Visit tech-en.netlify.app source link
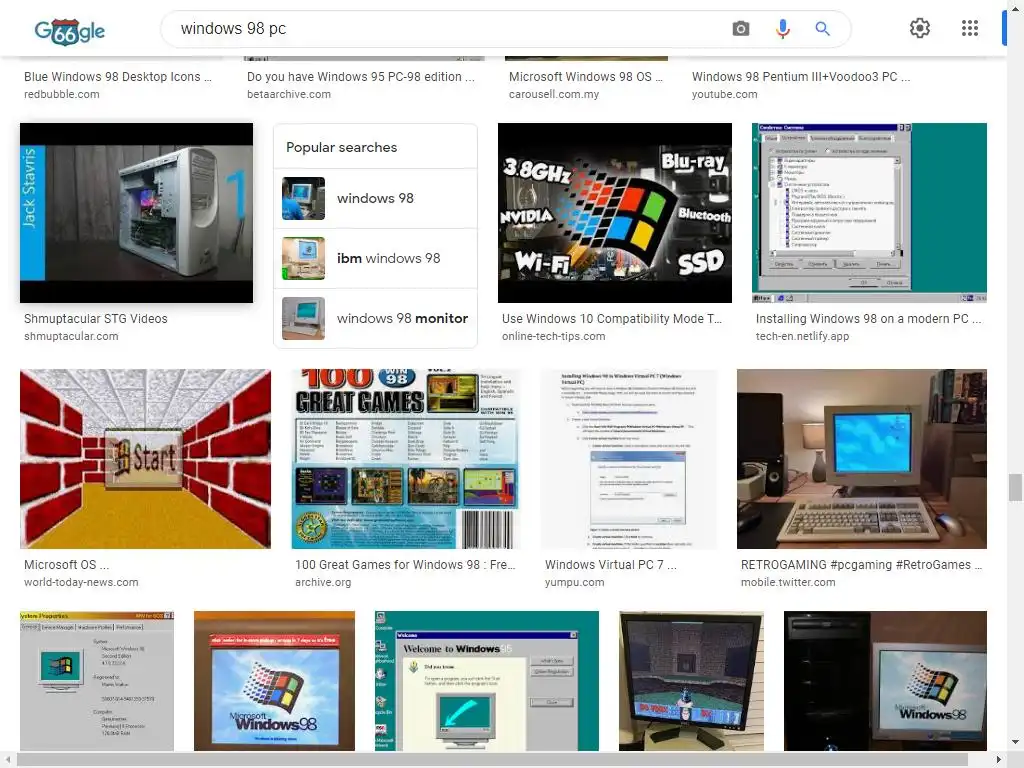This screenshot has width=1024, height=768. point(802,336)
